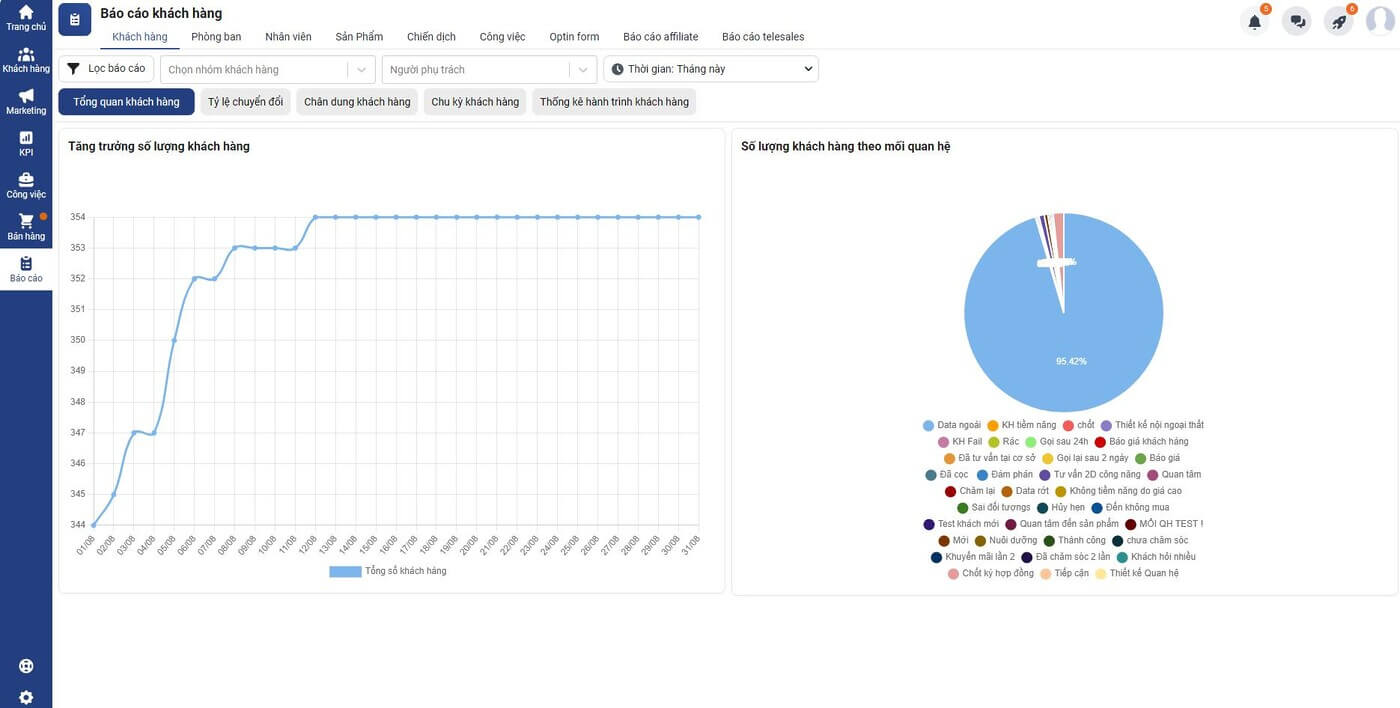
Task: Select Tỷ lệ chuyển đổi button
Action: 245,102
